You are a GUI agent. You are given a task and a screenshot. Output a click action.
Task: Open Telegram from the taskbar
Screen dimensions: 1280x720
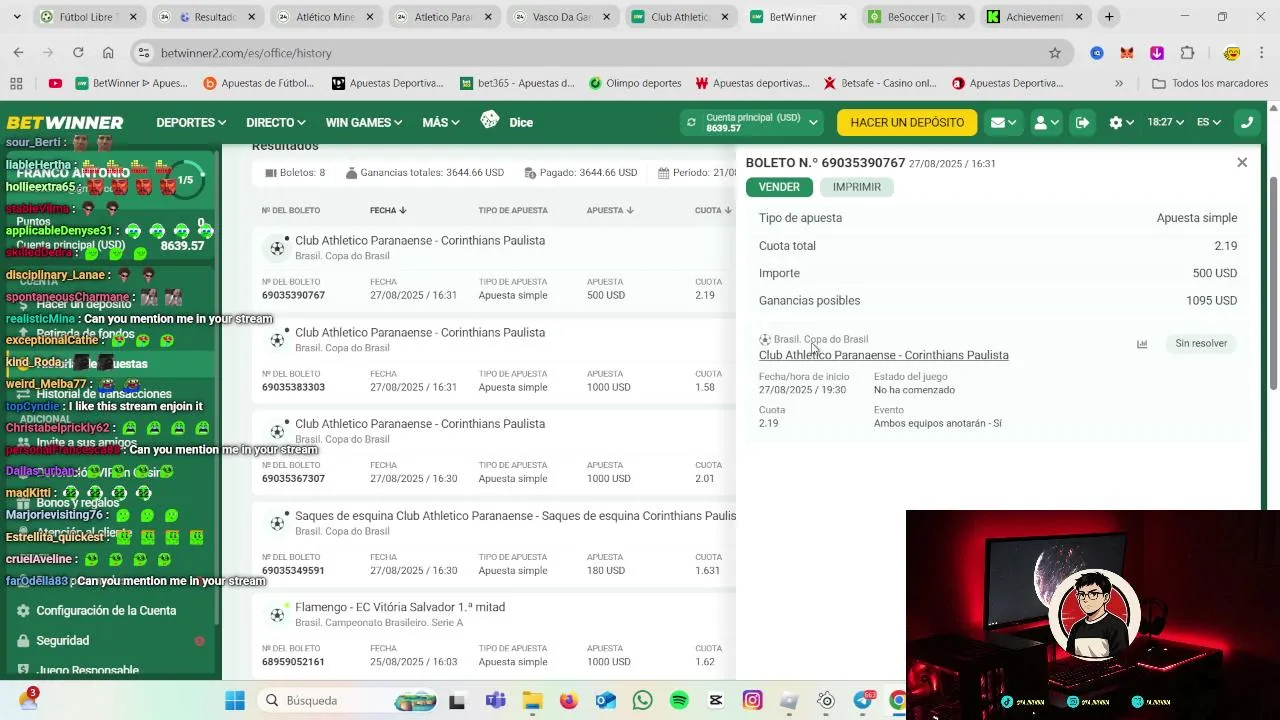(x=862, y=701)
